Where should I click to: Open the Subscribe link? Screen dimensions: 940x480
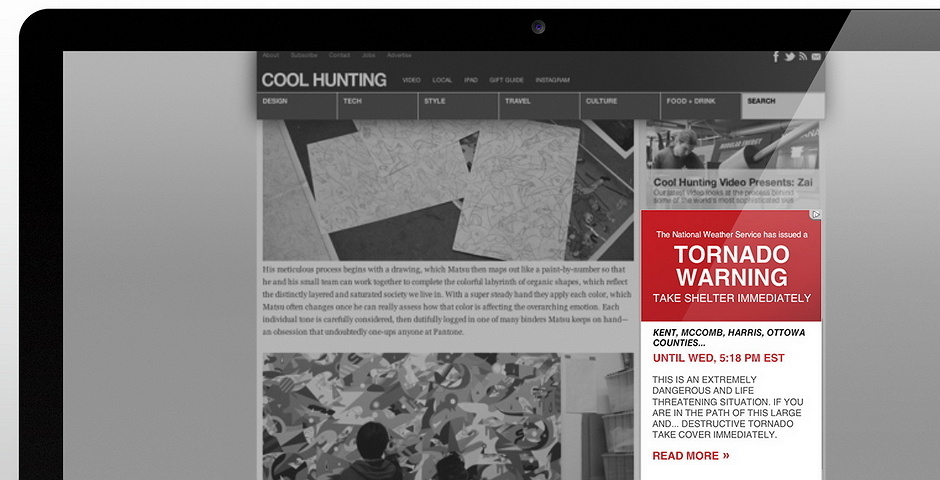(304, 55)
